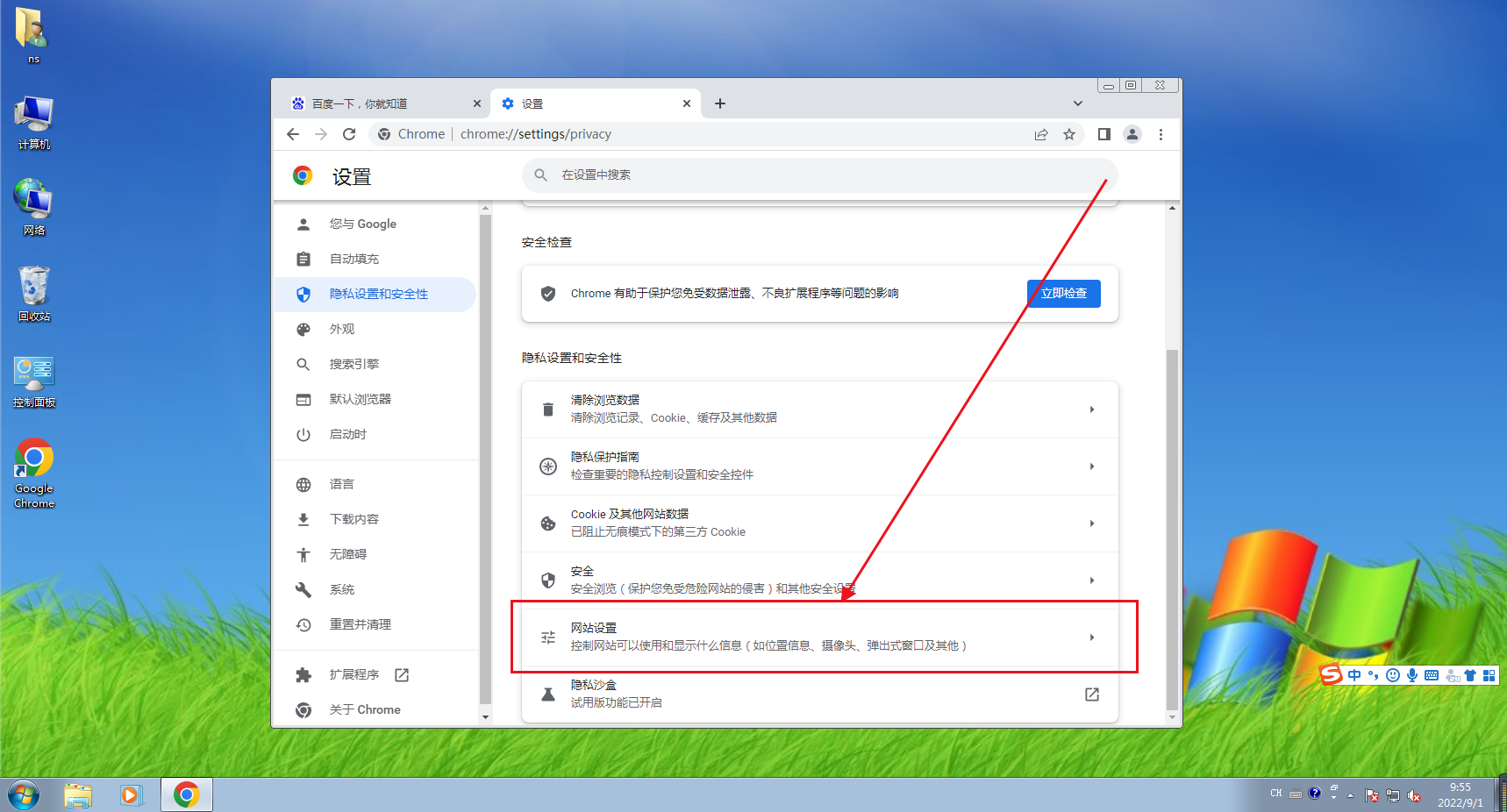Reload the settings page
The width and height of the screenshot is (1507, 812).
tap(349, 133)
